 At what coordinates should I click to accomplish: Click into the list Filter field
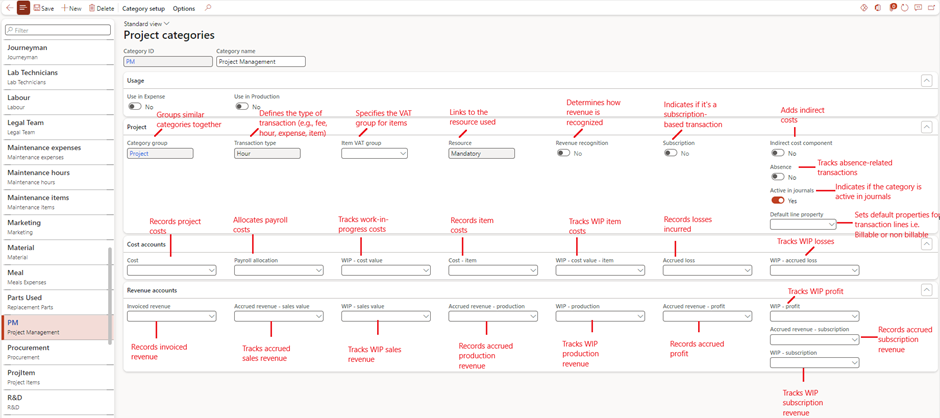58,29
